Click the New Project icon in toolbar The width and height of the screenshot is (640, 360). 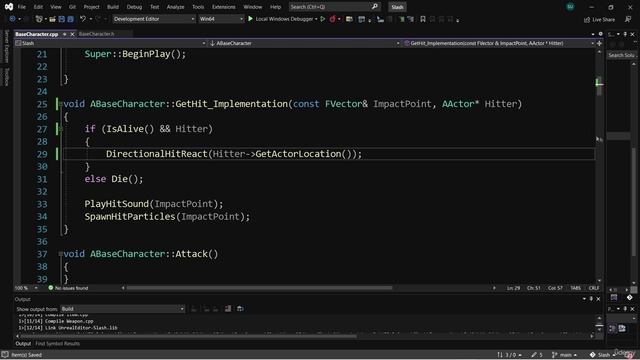pyautogui.click(x=39, y=19)
